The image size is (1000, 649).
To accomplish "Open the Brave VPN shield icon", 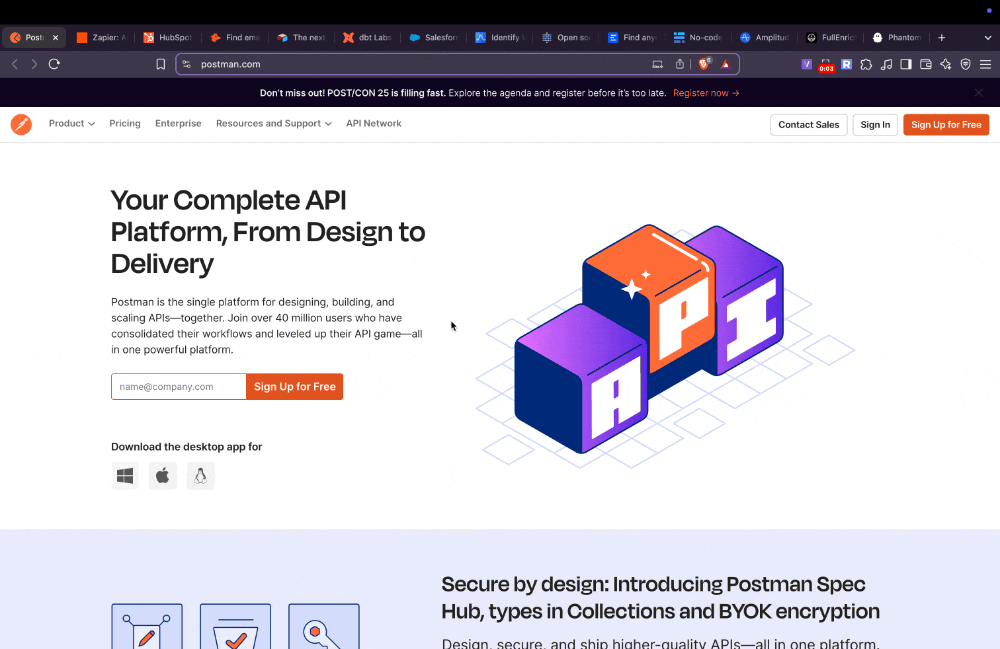I will coord(966,64).
